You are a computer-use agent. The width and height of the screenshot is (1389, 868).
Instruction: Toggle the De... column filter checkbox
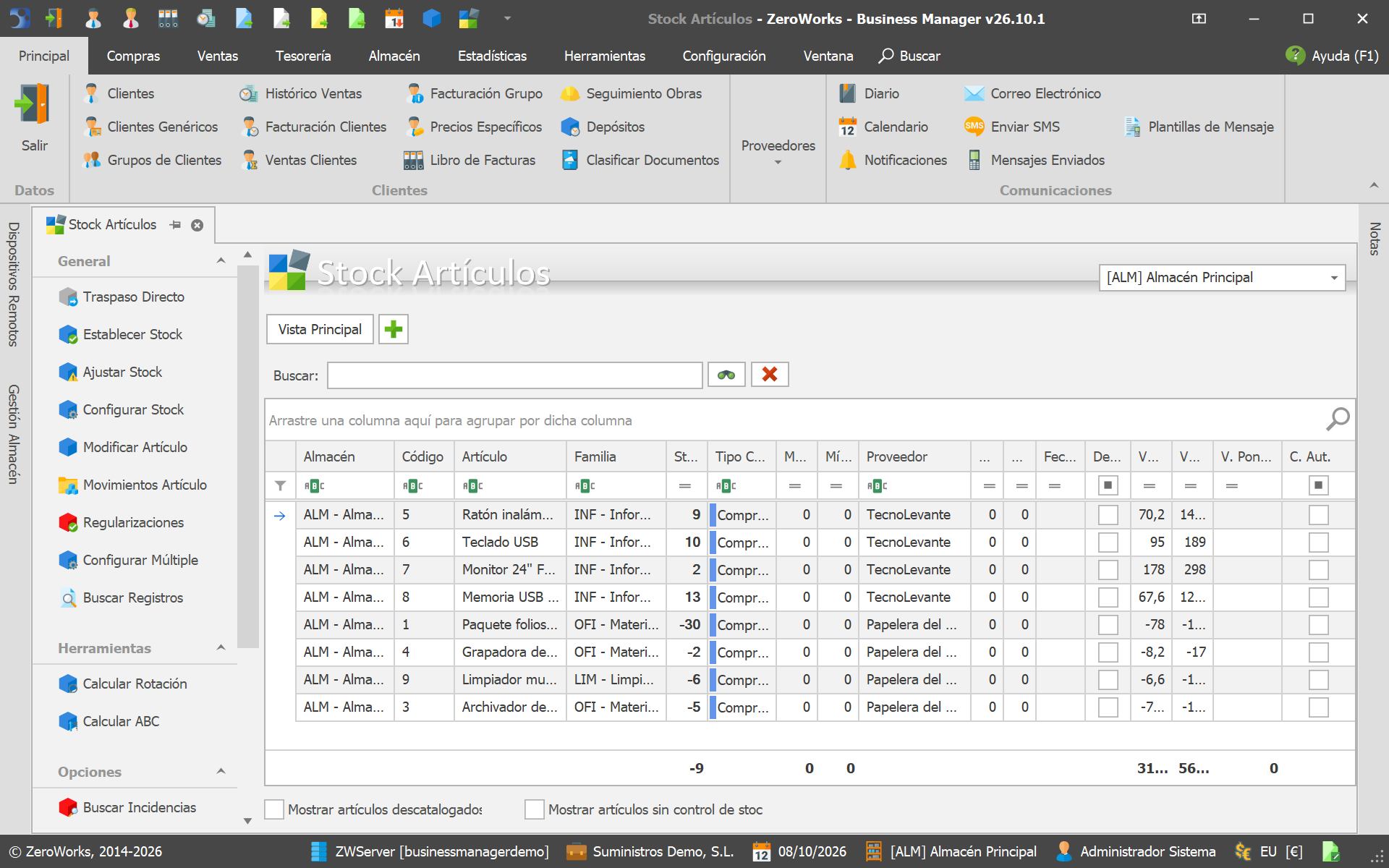pos(1108,485)
